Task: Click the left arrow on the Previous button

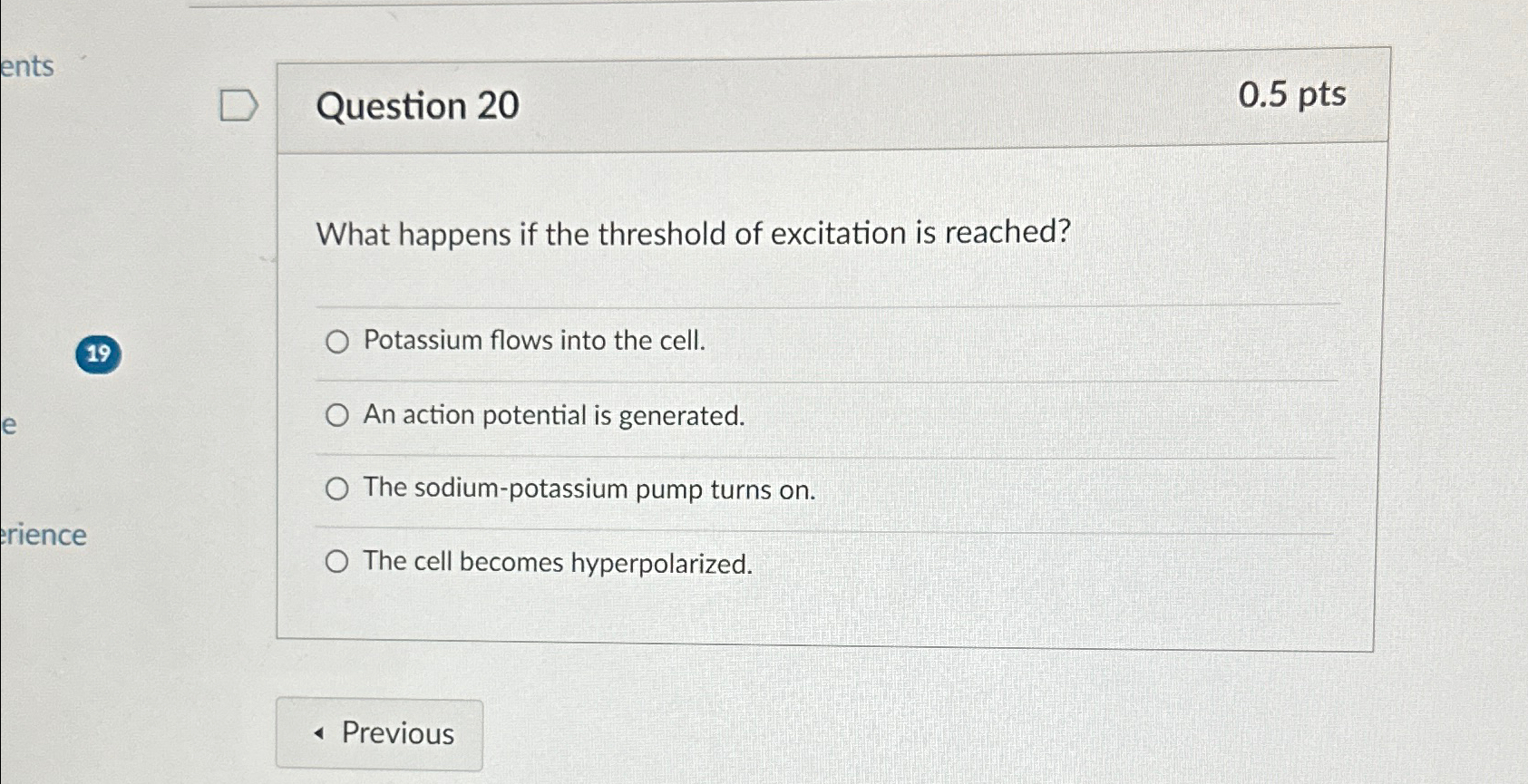Action: (x=318, y=735)
